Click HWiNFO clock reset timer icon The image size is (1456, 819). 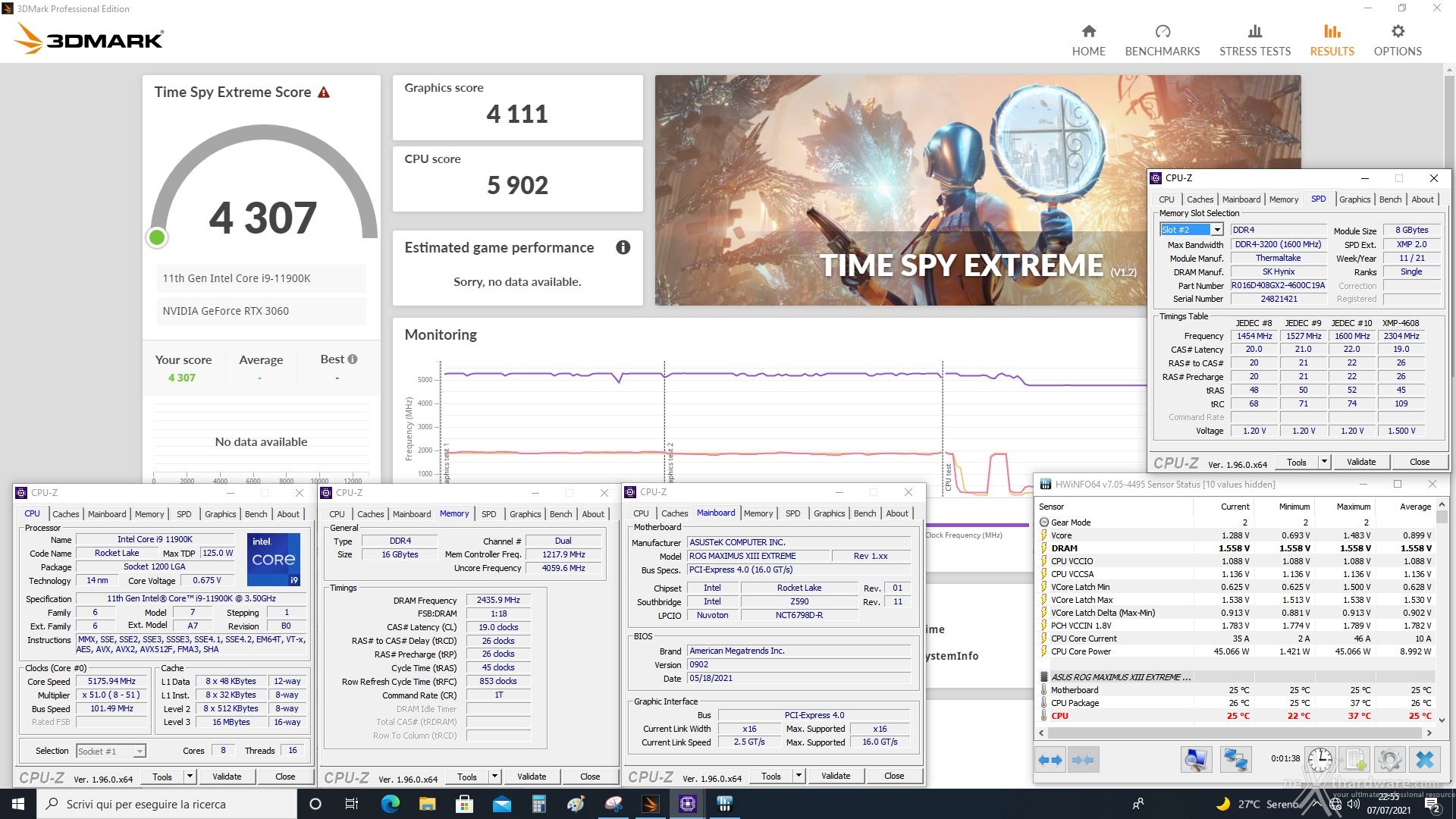(1319, 759)
